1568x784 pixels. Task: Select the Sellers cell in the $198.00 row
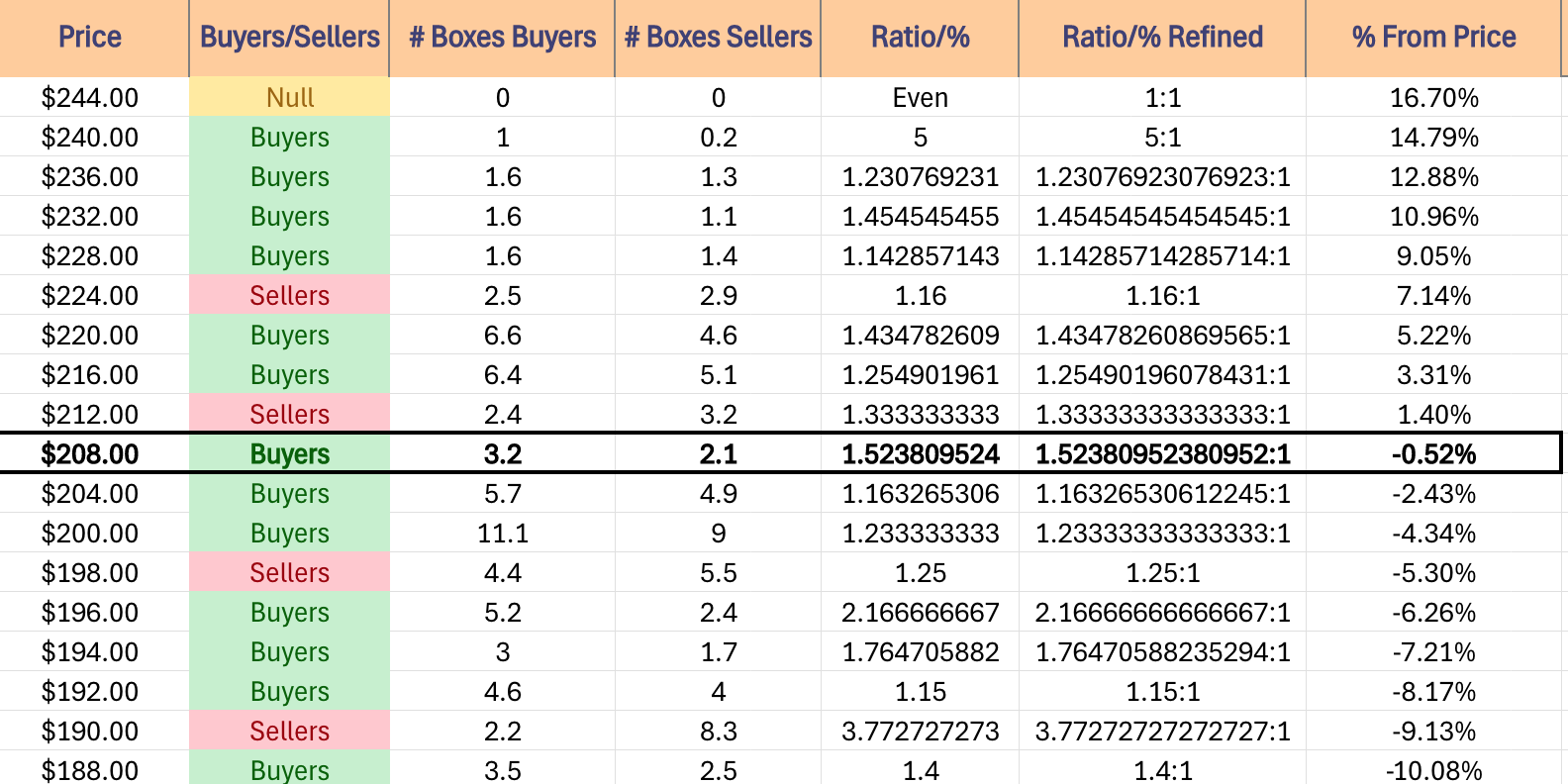[289, 572]
